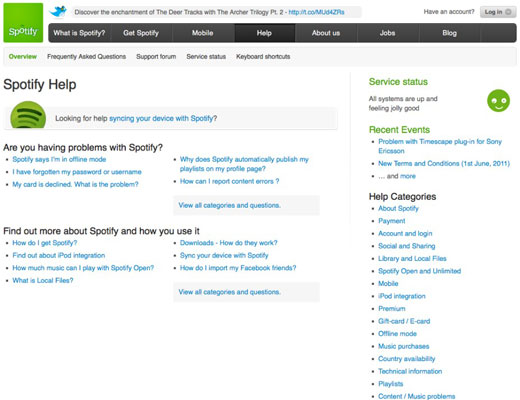The image size is (520, 400).
Task: Switch to Frequently Asked Questions tab
Action: click(x=86, y=57)
